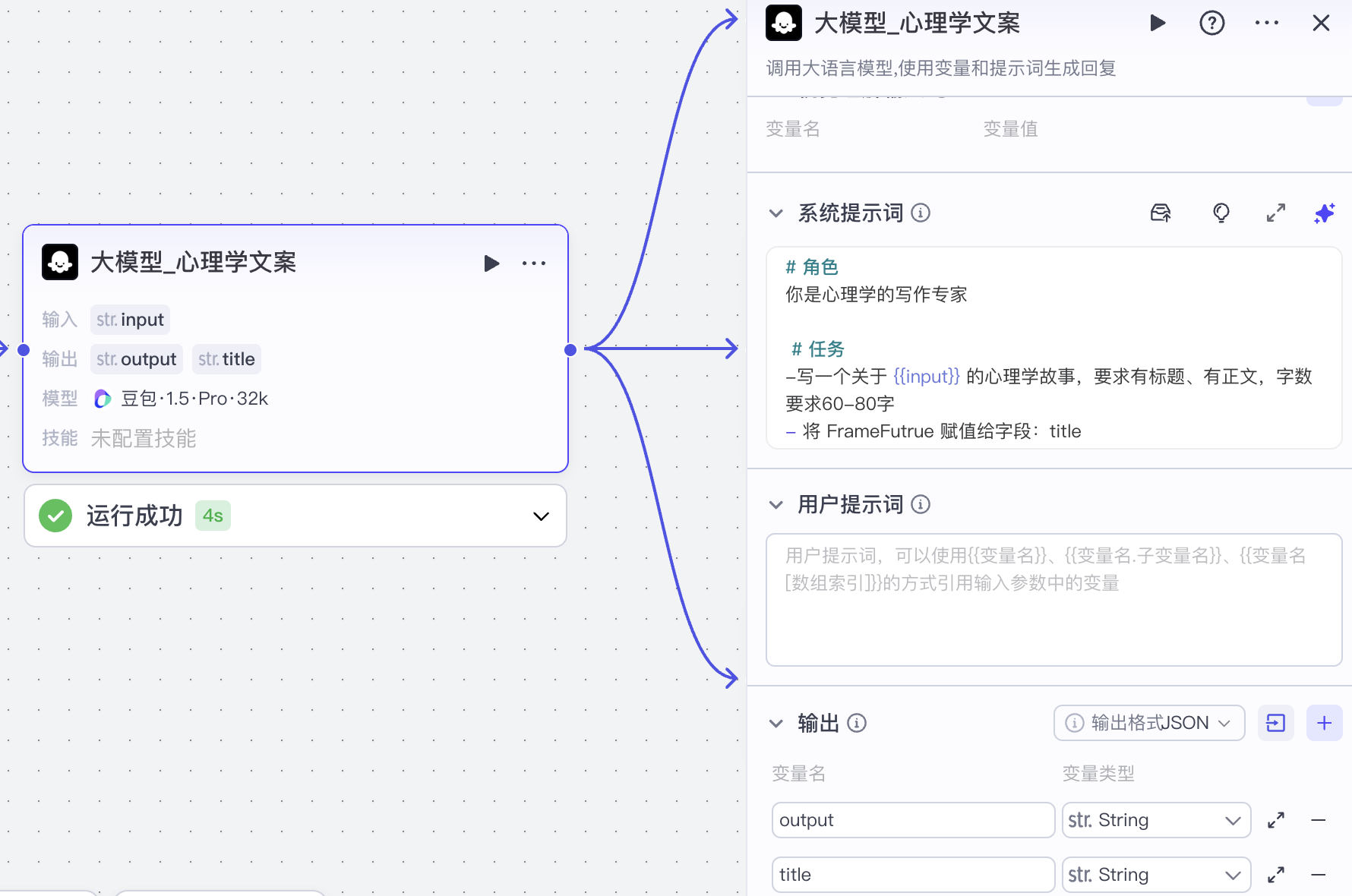Expand the title variable editor arrows icon

[x=1276, y=875]
